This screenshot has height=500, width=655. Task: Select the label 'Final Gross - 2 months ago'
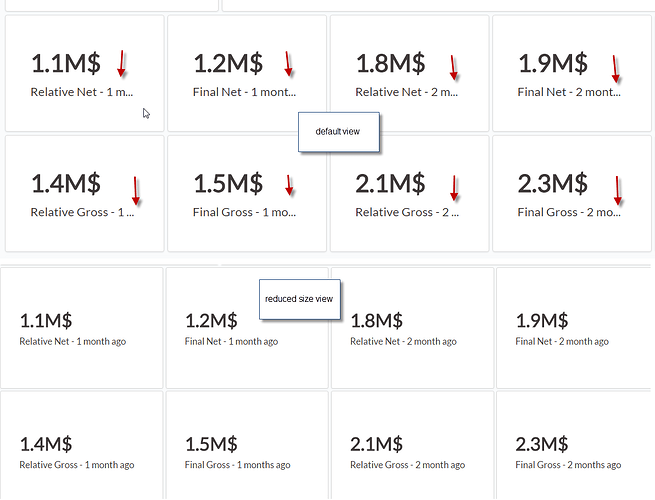click(569, 464)
